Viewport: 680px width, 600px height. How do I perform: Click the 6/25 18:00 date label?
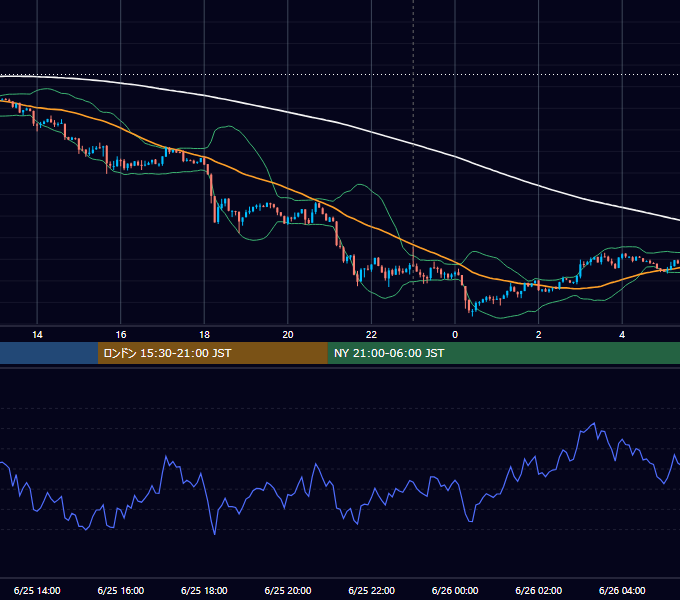(204, 590)
